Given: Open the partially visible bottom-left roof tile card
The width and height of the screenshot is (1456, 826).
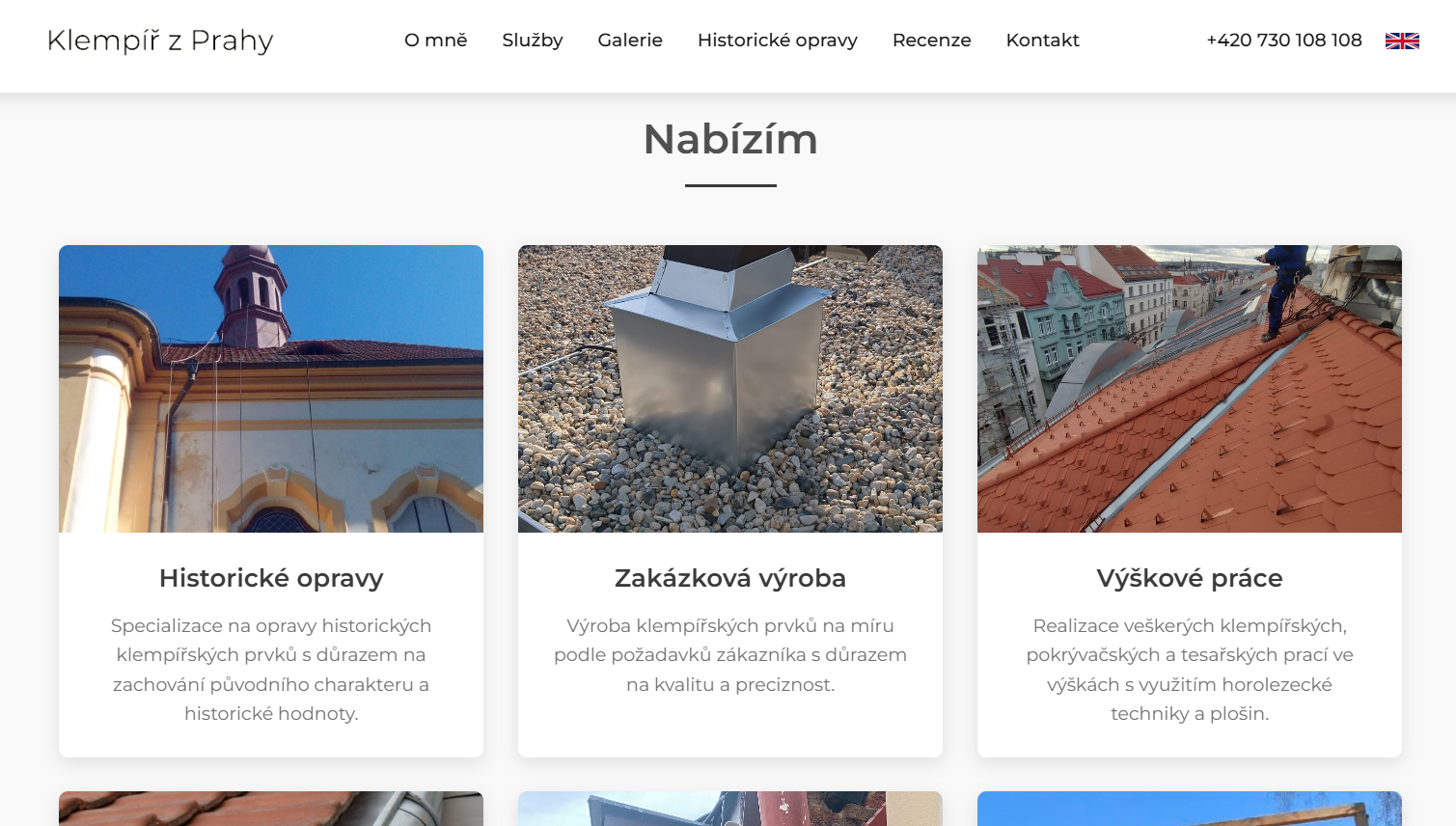Looking at the screenshot, I should point(271,809).
